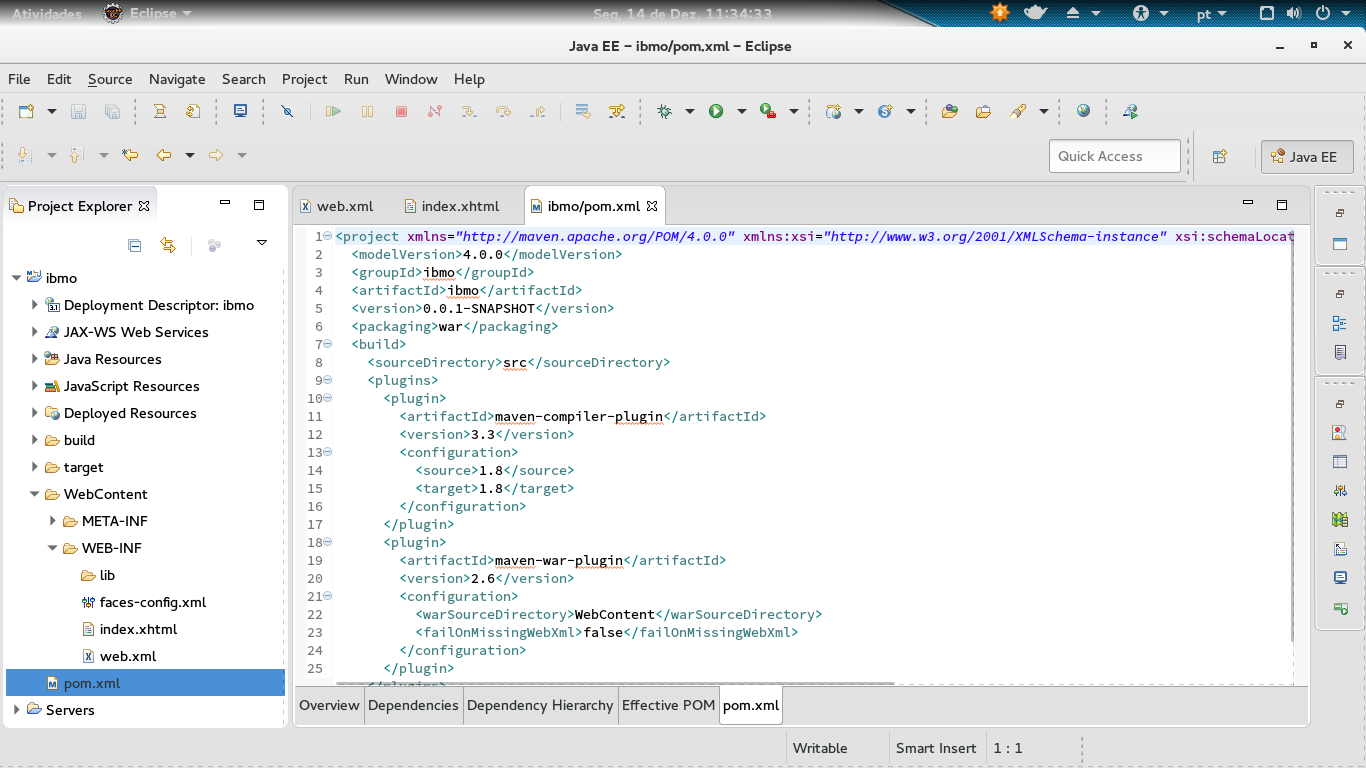Click the Save All icon
This screenshot has height=768, width=1366.
click(x=112, y=112)
